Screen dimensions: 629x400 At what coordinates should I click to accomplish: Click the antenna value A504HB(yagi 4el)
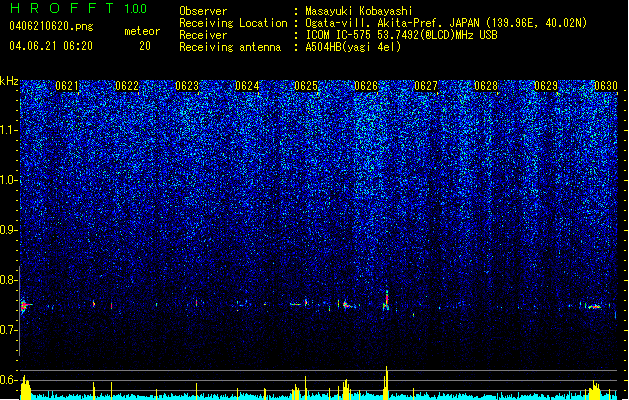click(x=353, y=47)
